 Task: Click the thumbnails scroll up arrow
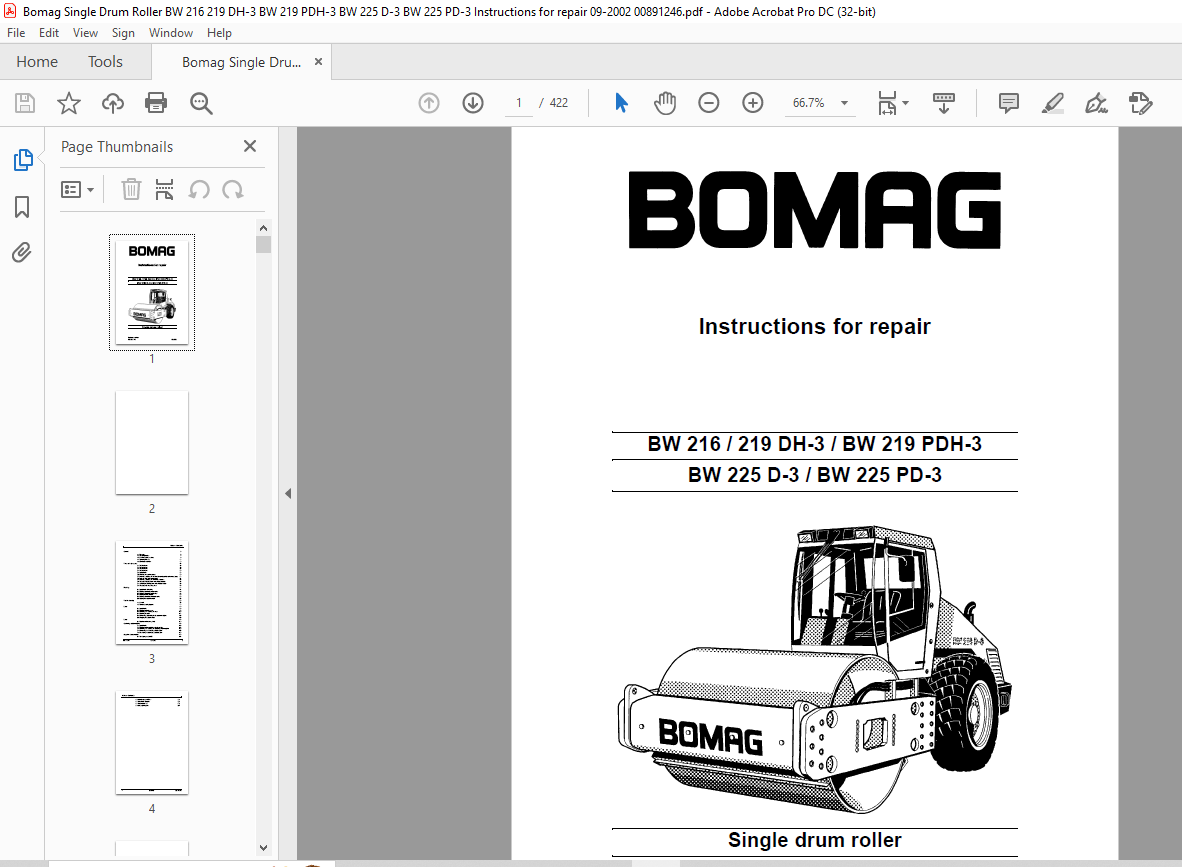click(x=263, y=228)
